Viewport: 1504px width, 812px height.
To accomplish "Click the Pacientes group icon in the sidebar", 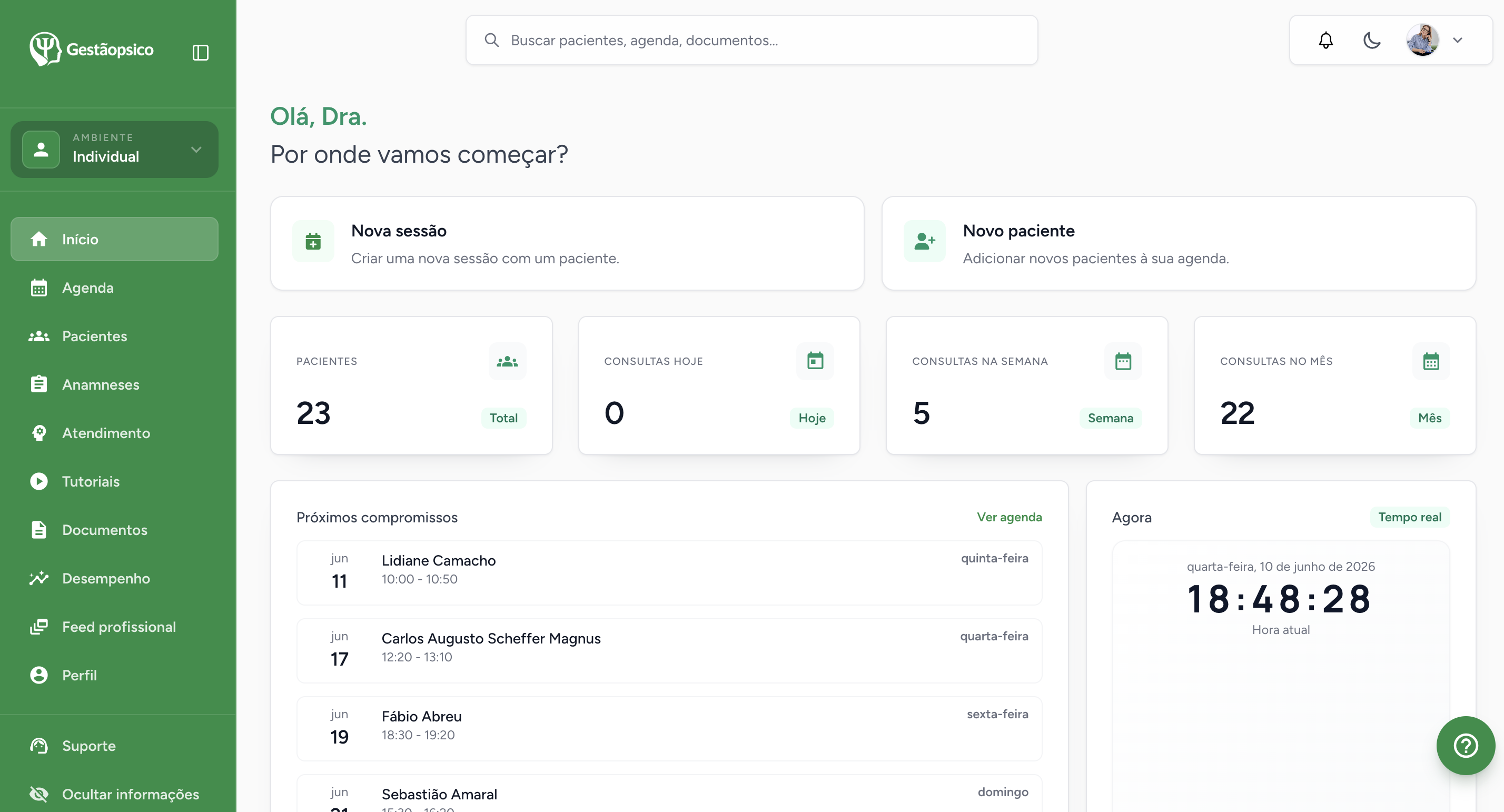I will click(x=39, y=336).
